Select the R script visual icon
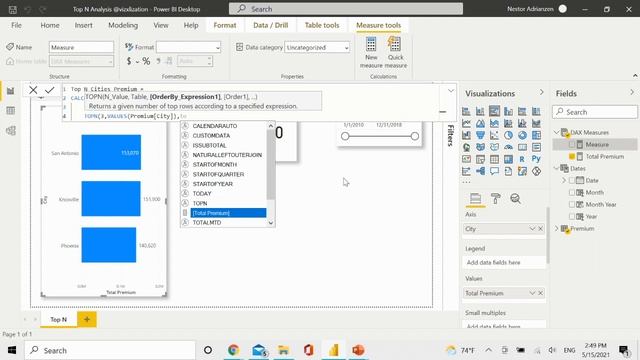Viewport: 640px width, 360px height. pyautogui.click(x=522, y=159)
